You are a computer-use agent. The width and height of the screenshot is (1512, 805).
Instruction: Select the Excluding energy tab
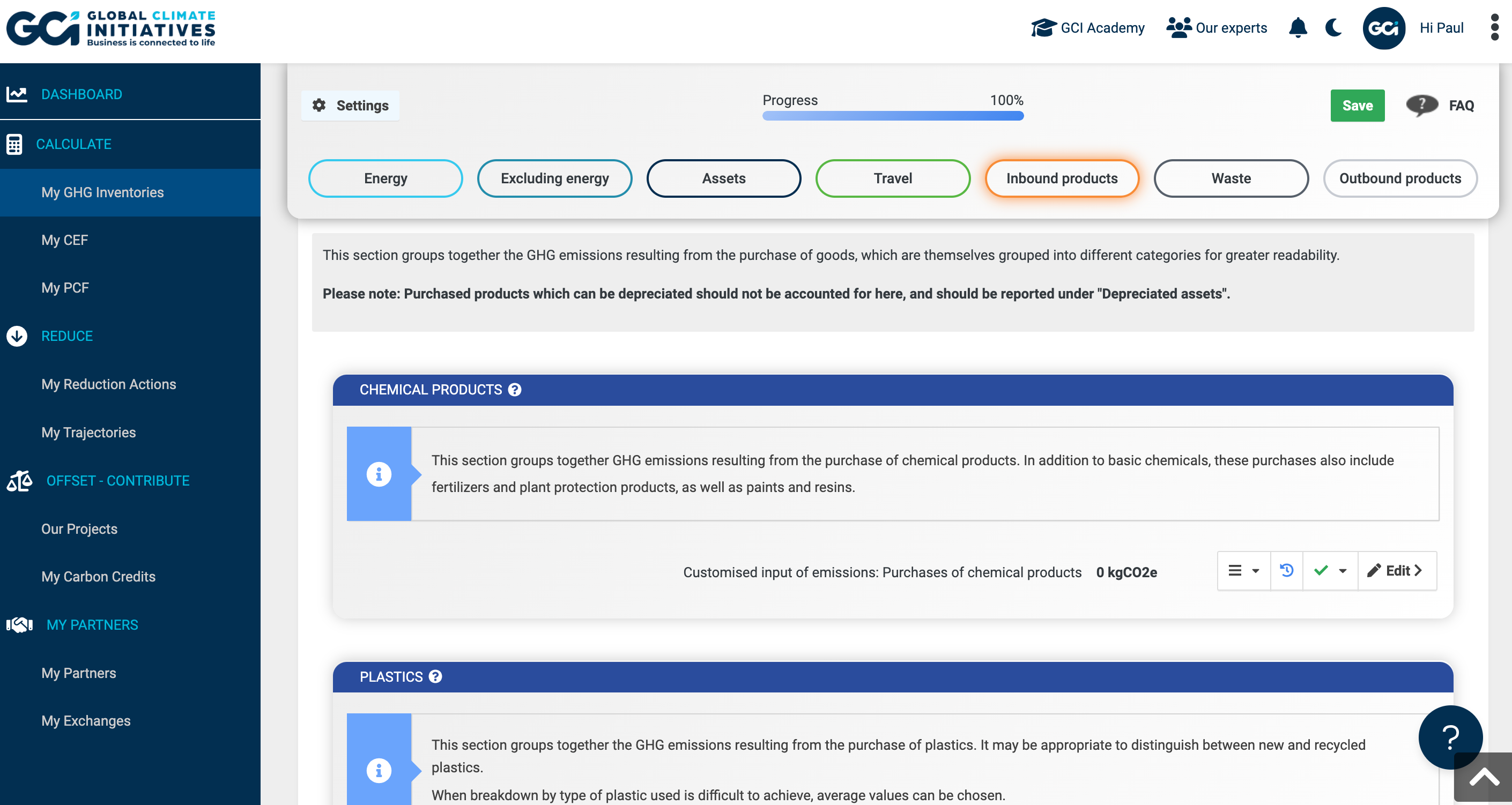click(555, 178)
